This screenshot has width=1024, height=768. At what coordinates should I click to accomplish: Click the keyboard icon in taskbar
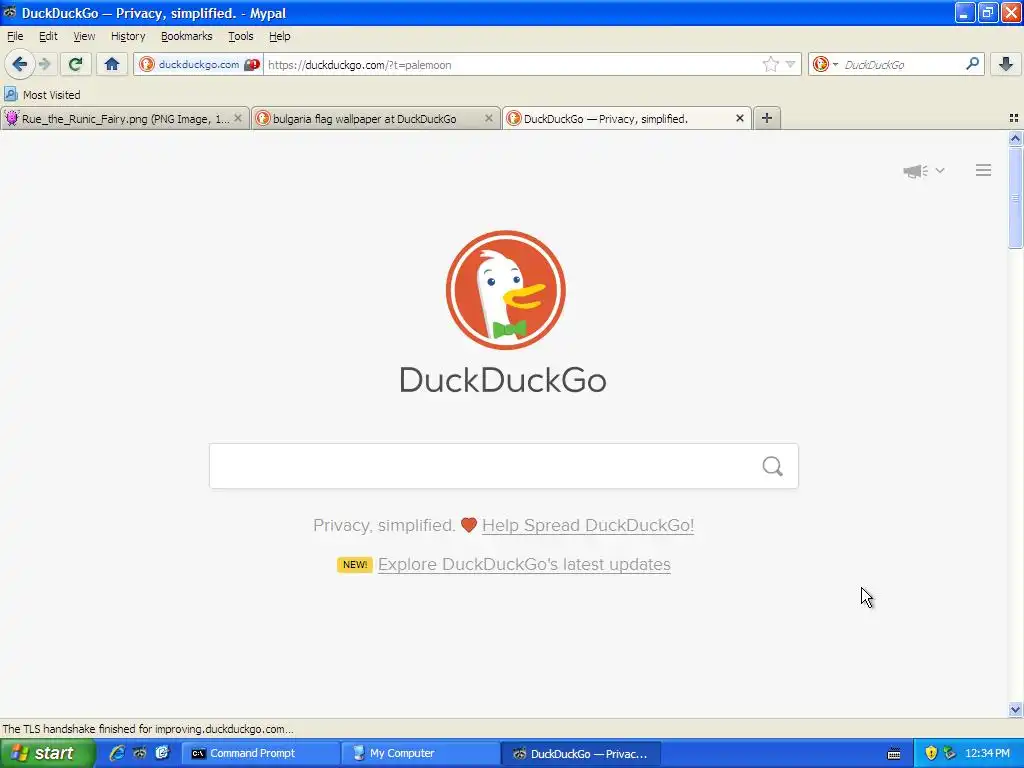[894, 754]
